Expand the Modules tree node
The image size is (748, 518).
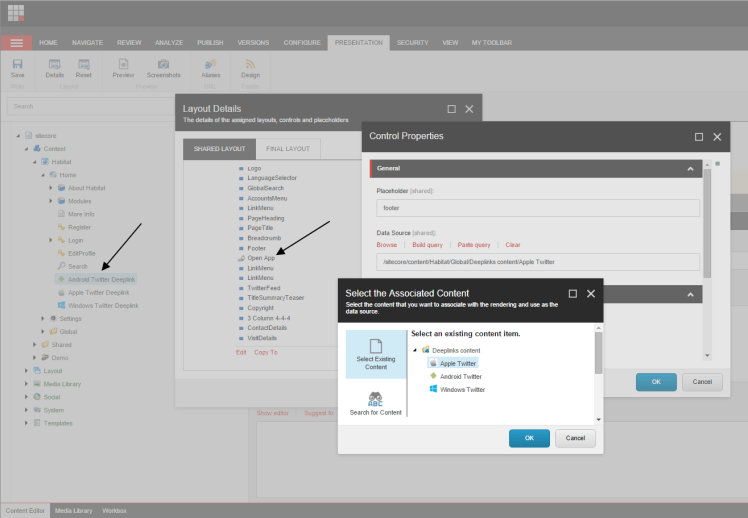point(51,201)
